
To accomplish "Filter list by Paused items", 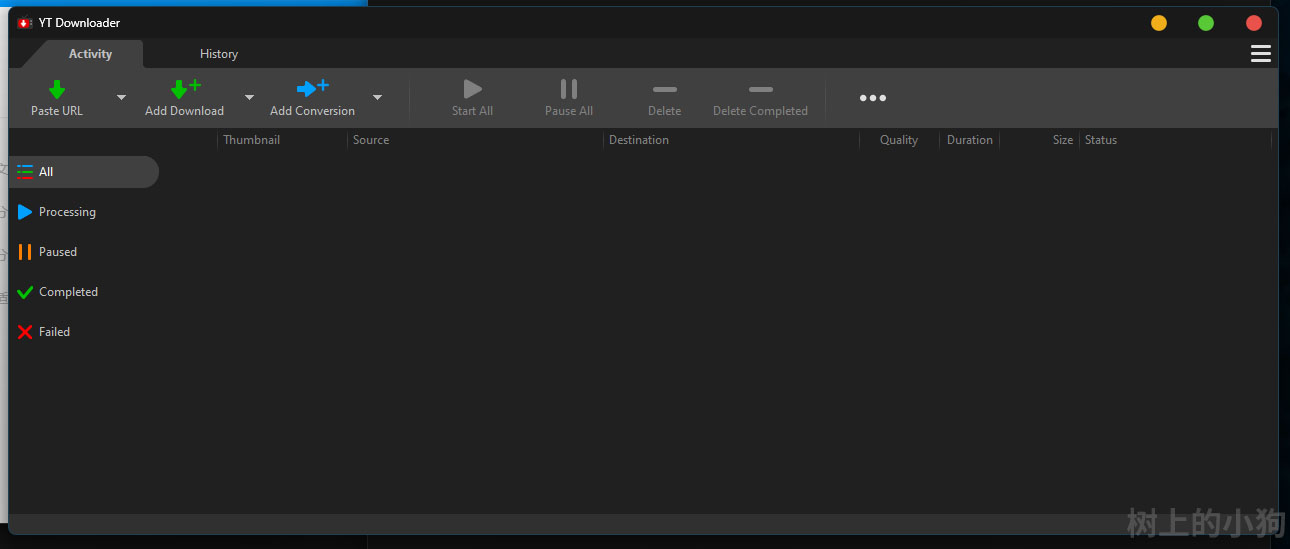I will [x=57, y=252].
